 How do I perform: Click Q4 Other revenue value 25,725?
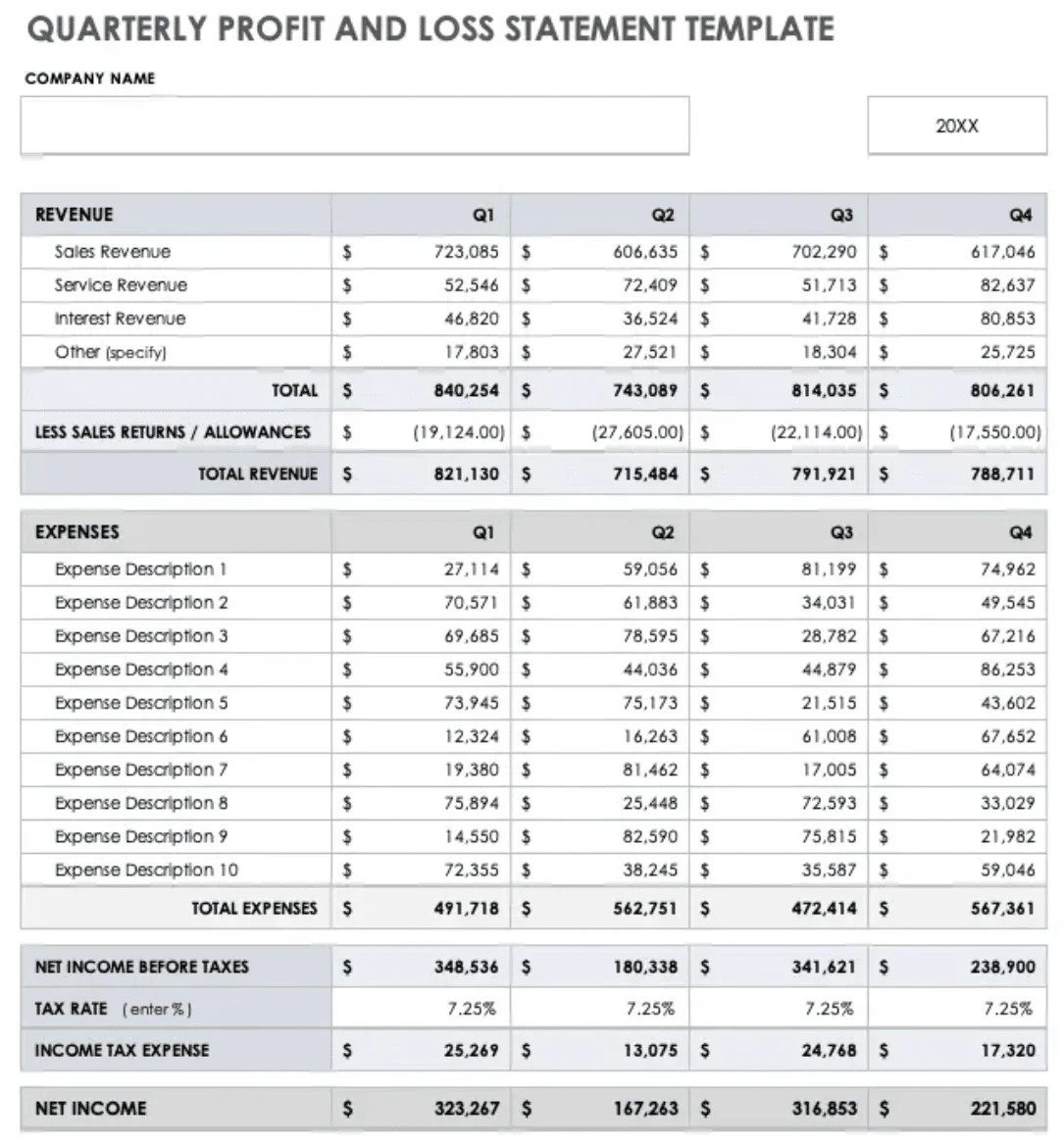coord(957,352)
